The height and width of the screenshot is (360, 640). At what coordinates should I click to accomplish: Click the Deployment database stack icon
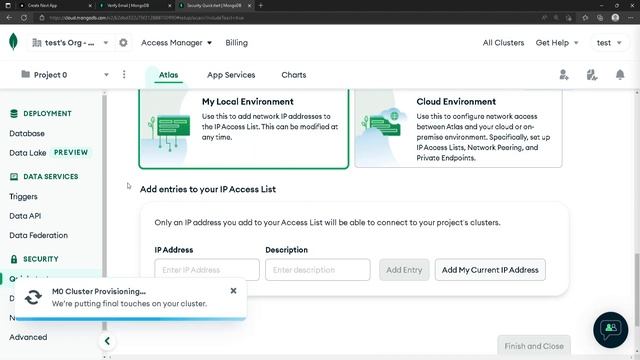(x=14, y=113)
